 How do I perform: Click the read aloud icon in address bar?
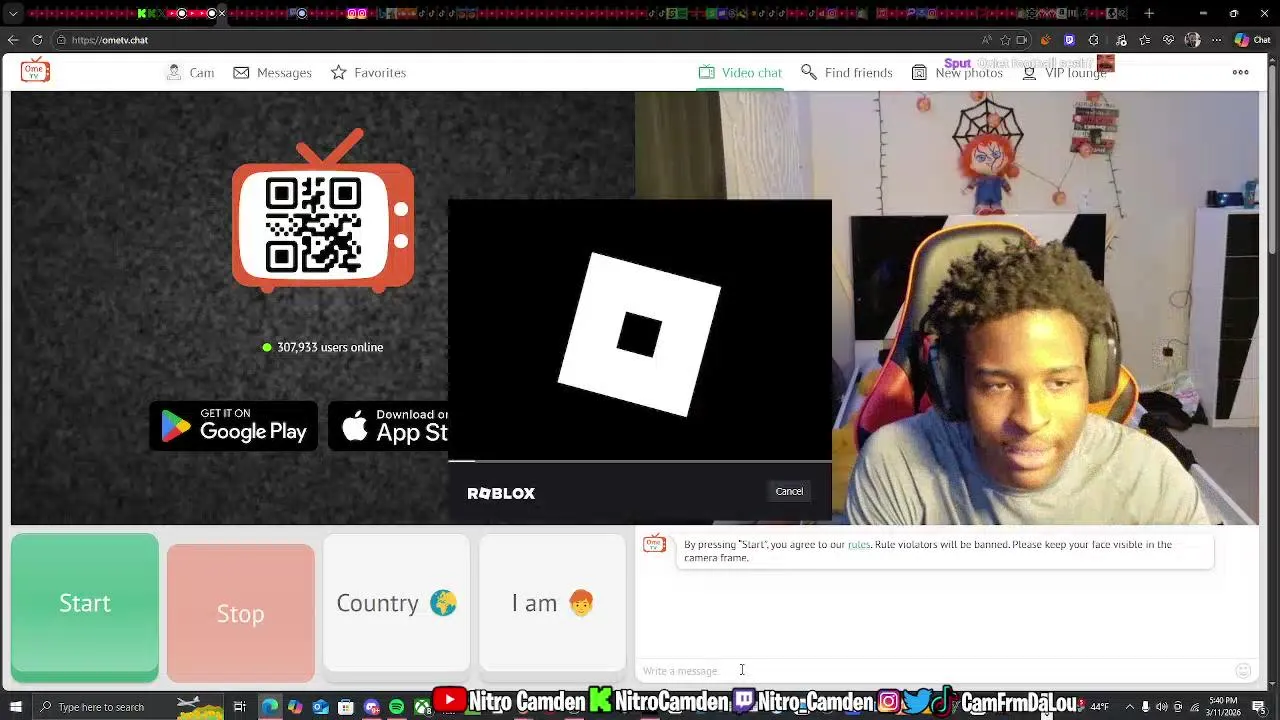tap(986, 40)
